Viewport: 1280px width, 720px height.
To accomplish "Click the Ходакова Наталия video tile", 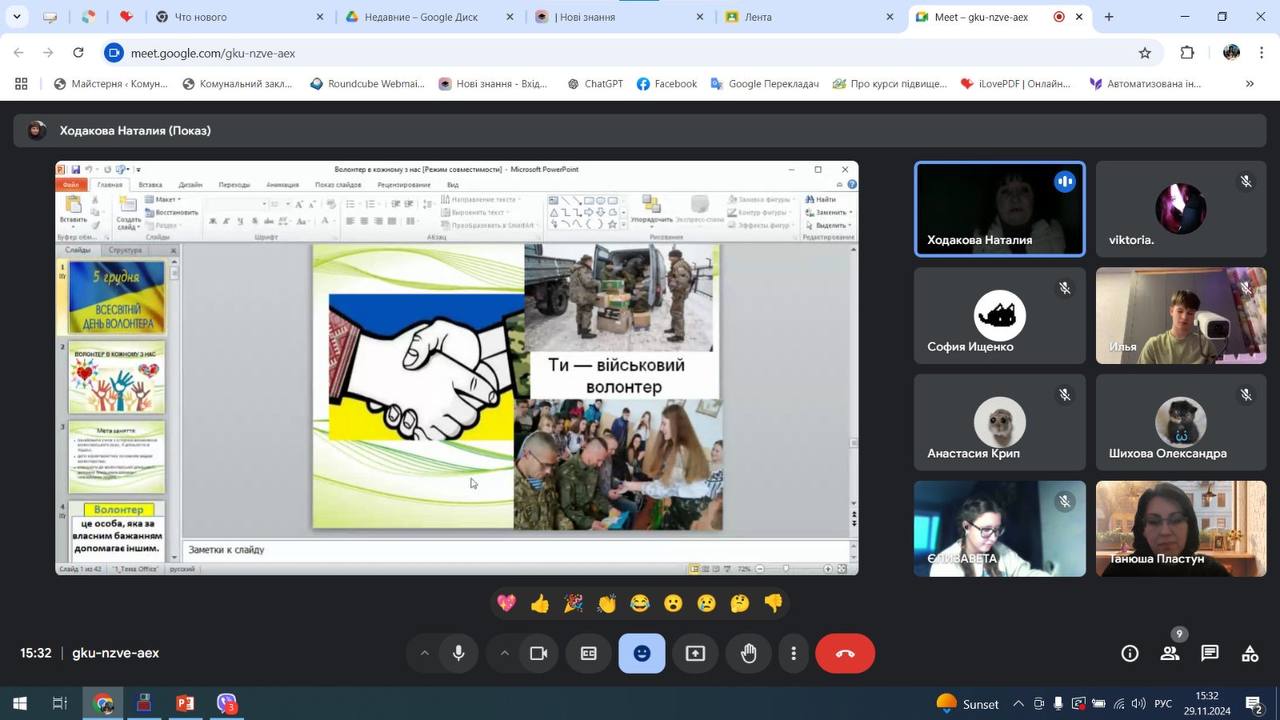I will [999, 210].
